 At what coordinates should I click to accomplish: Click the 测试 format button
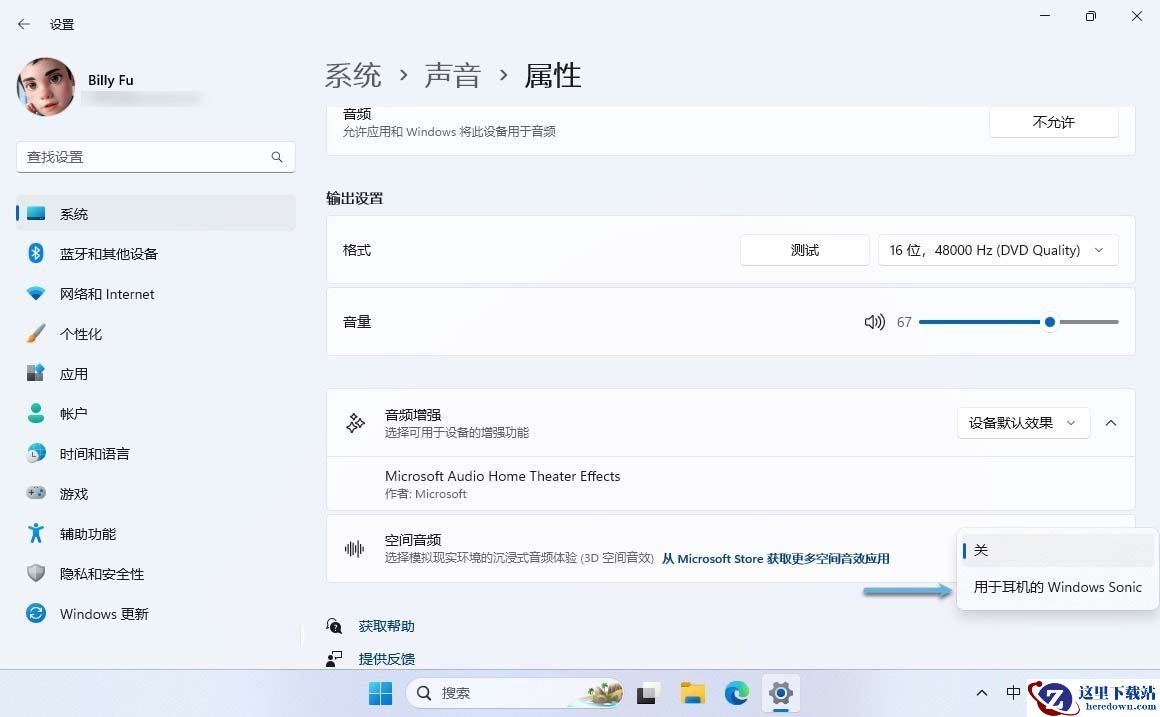pos(805,250)
